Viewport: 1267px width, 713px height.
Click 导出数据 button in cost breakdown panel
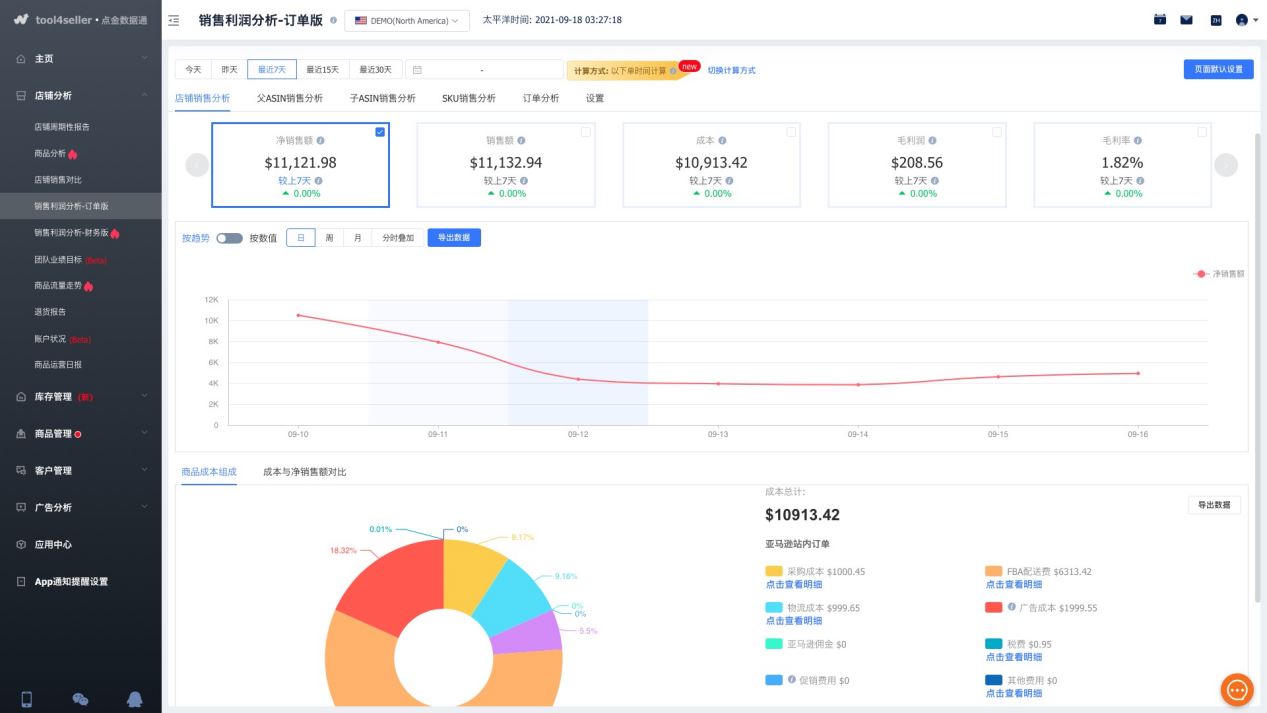pyautogui.click(x=1214, y=505)
